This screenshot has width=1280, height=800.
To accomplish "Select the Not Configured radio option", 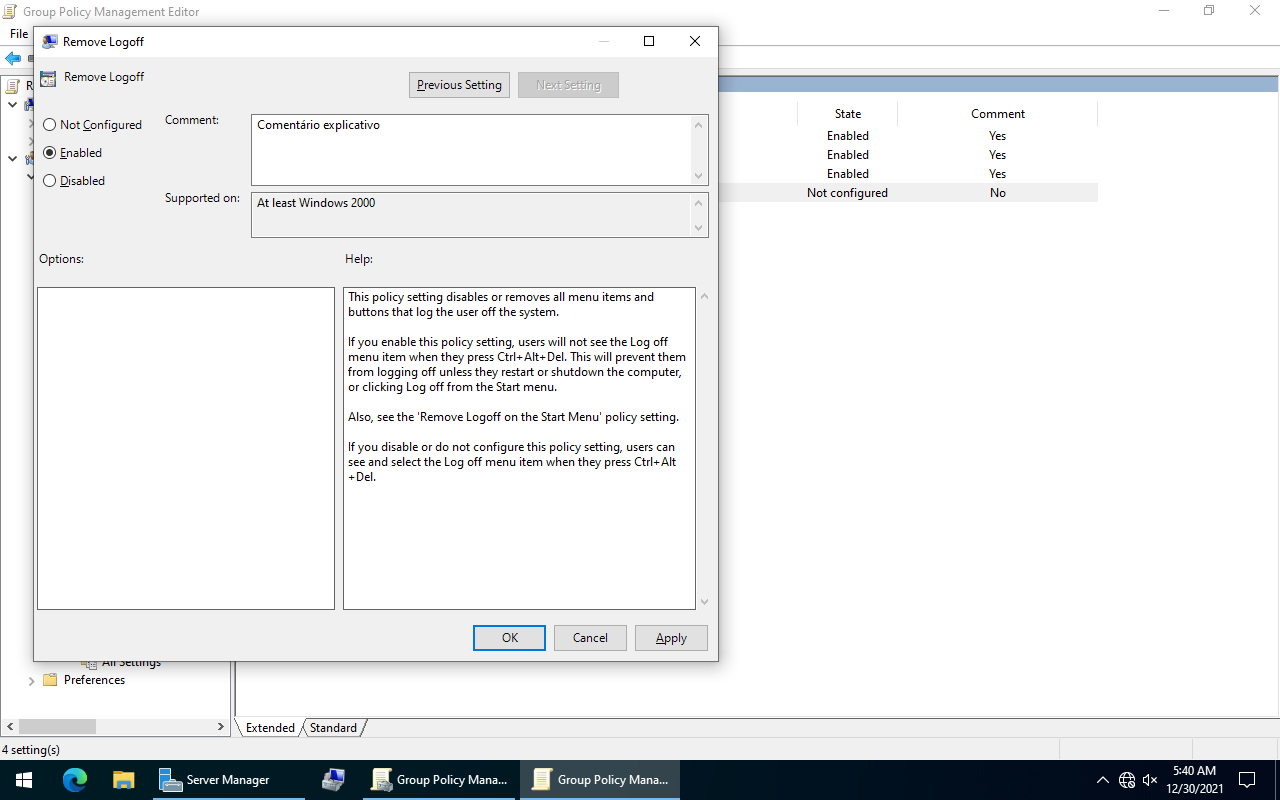I will (50, 125).
